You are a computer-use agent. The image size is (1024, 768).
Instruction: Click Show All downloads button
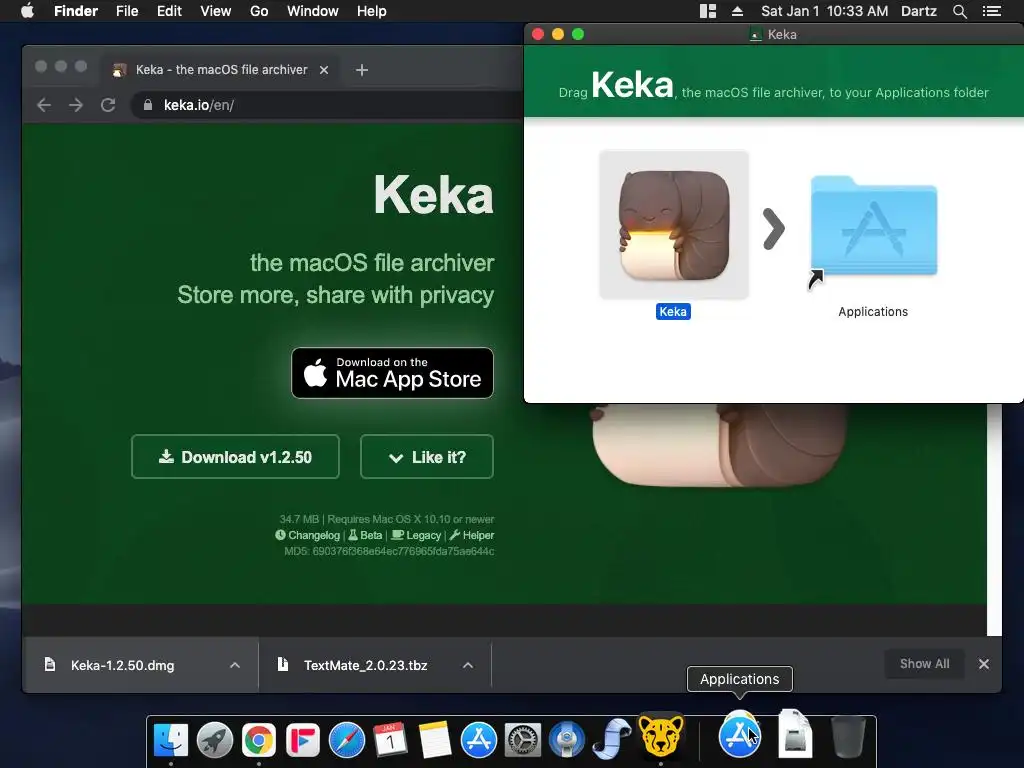[x=924, y=664]
